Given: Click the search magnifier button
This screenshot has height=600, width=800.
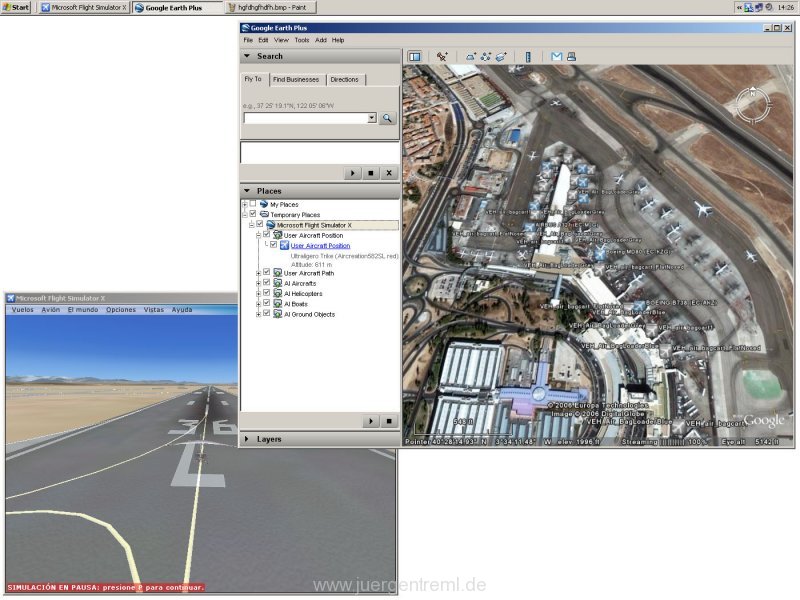Looking at the screenshot, I should coord(387,118).
